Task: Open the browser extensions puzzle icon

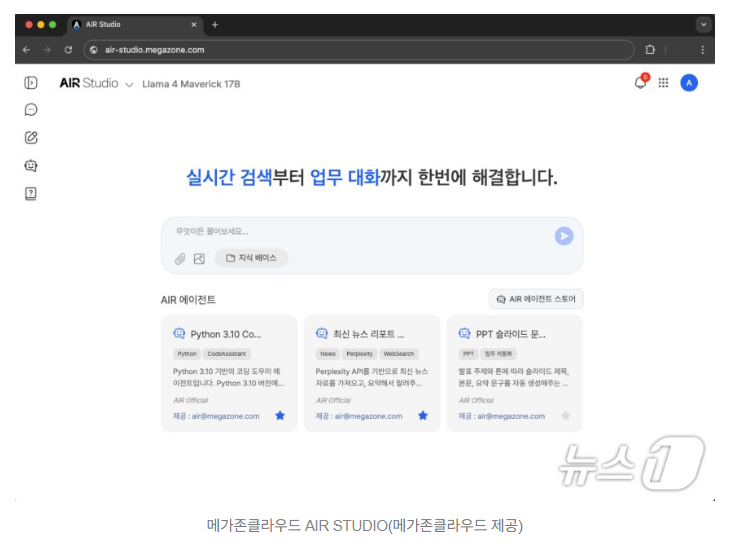Action: click(650, 49)
